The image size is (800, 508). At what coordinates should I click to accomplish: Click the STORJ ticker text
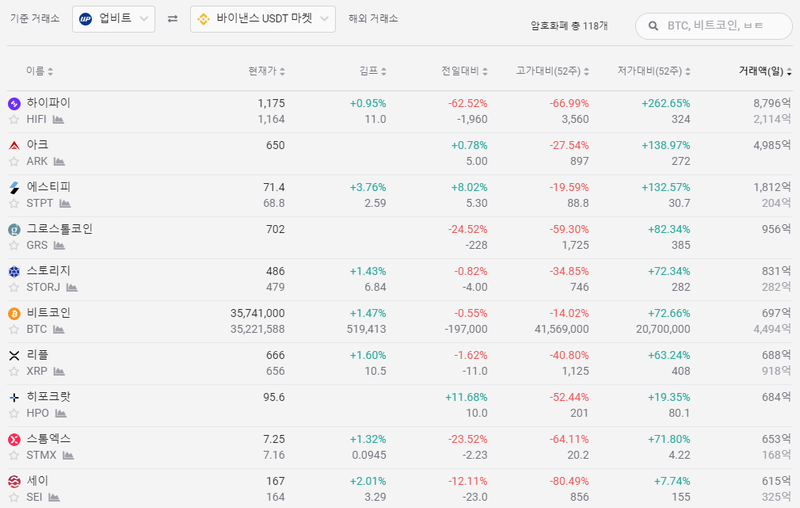tap(43, 288)
